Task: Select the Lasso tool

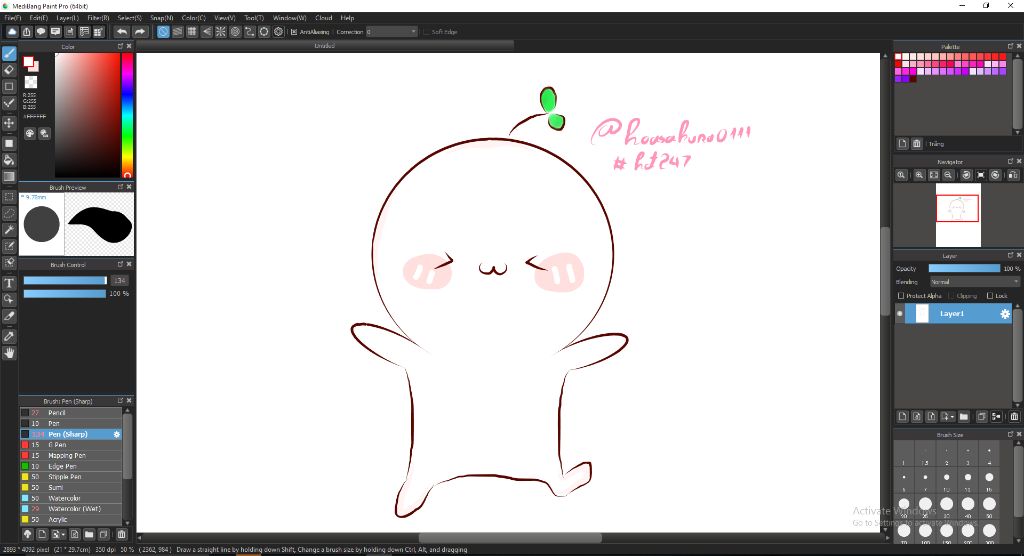Action: (x=9, y=213)
